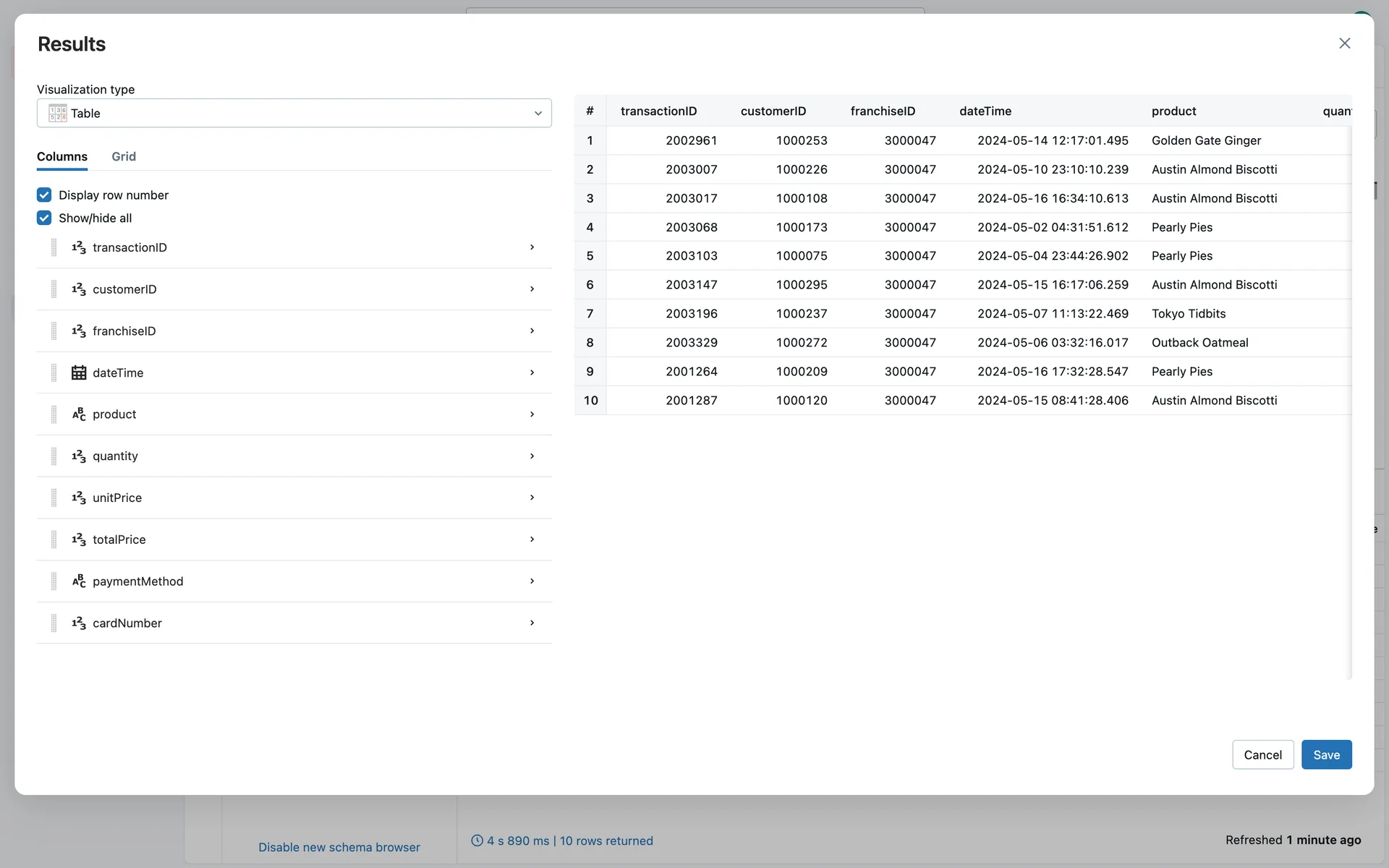Toggle the Show/hide all checkbox
The image size is (1389, 868).
[44, 218]
